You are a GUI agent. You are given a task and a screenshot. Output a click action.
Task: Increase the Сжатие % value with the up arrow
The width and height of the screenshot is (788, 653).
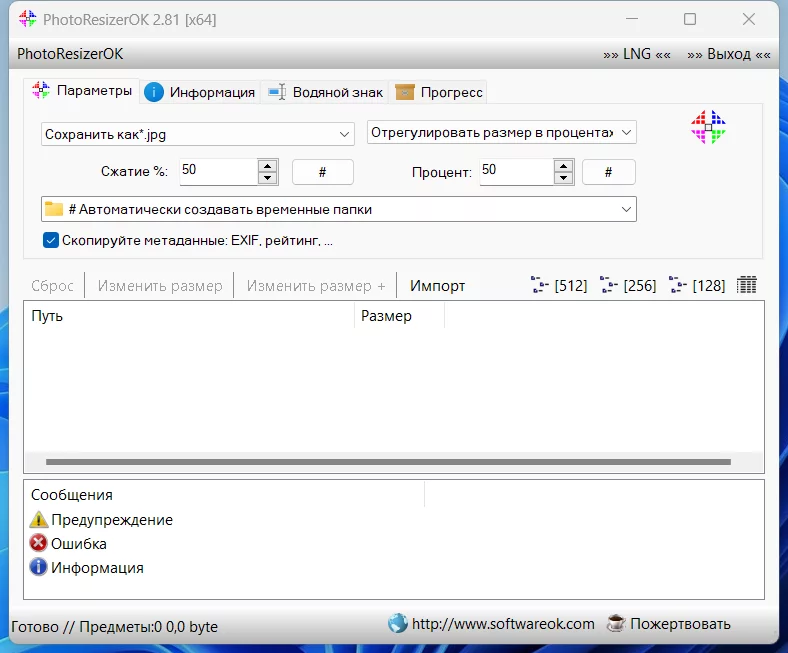point(267,166)
